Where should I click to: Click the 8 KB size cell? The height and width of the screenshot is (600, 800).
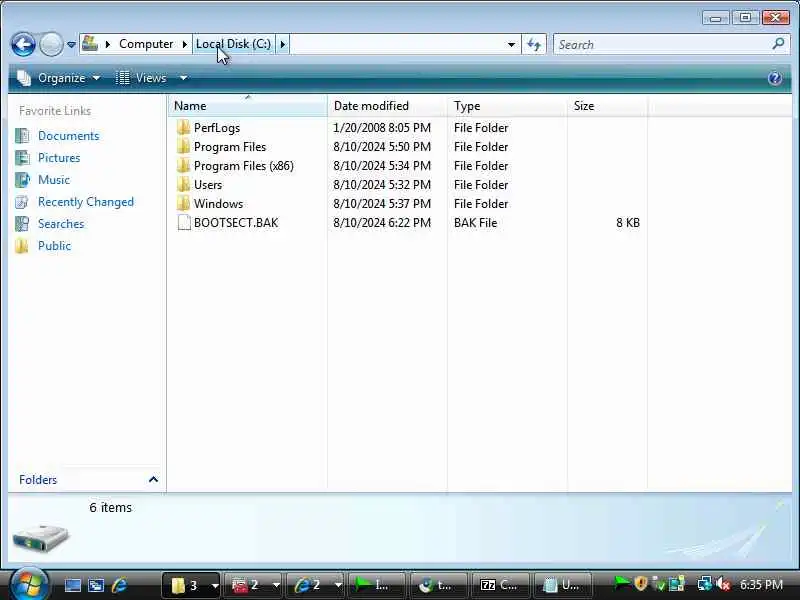click(628, 222)
